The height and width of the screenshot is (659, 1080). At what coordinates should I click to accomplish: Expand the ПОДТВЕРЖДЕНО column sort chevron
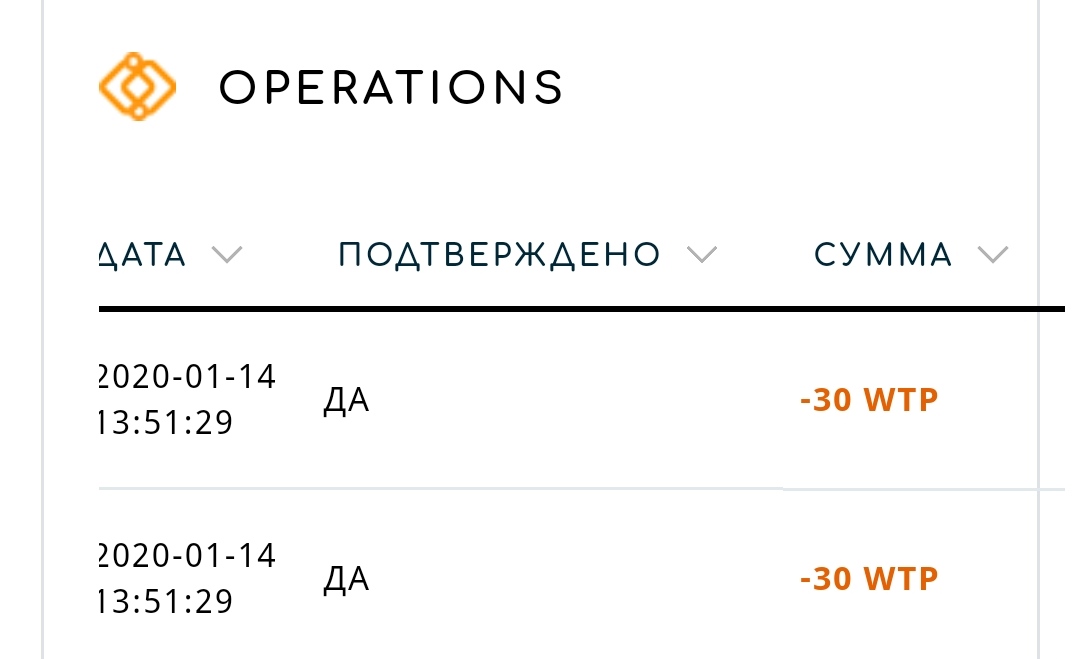(702, 255)
